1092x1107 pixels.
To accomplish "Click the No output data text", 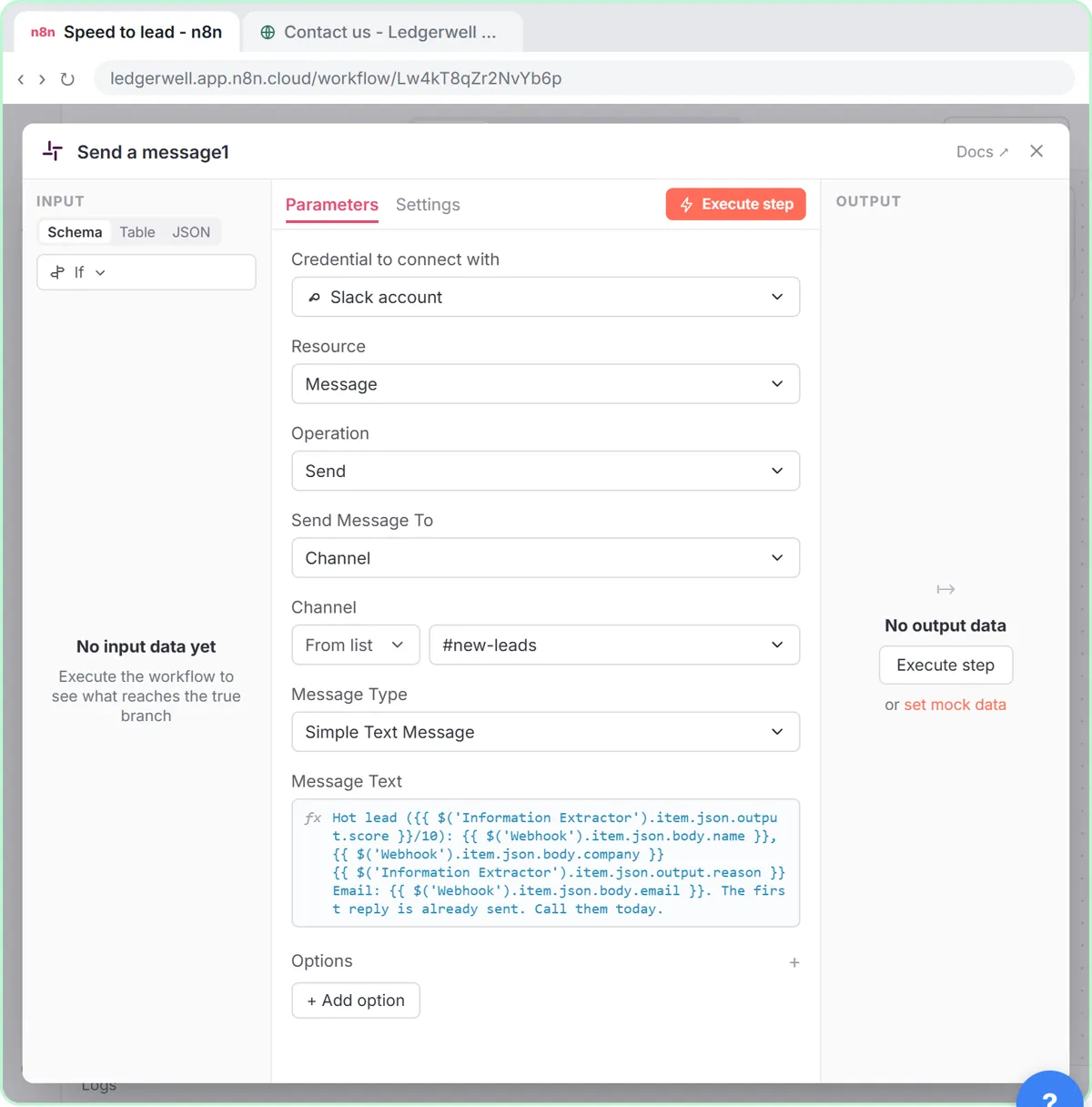I will [x=945, y=625].
